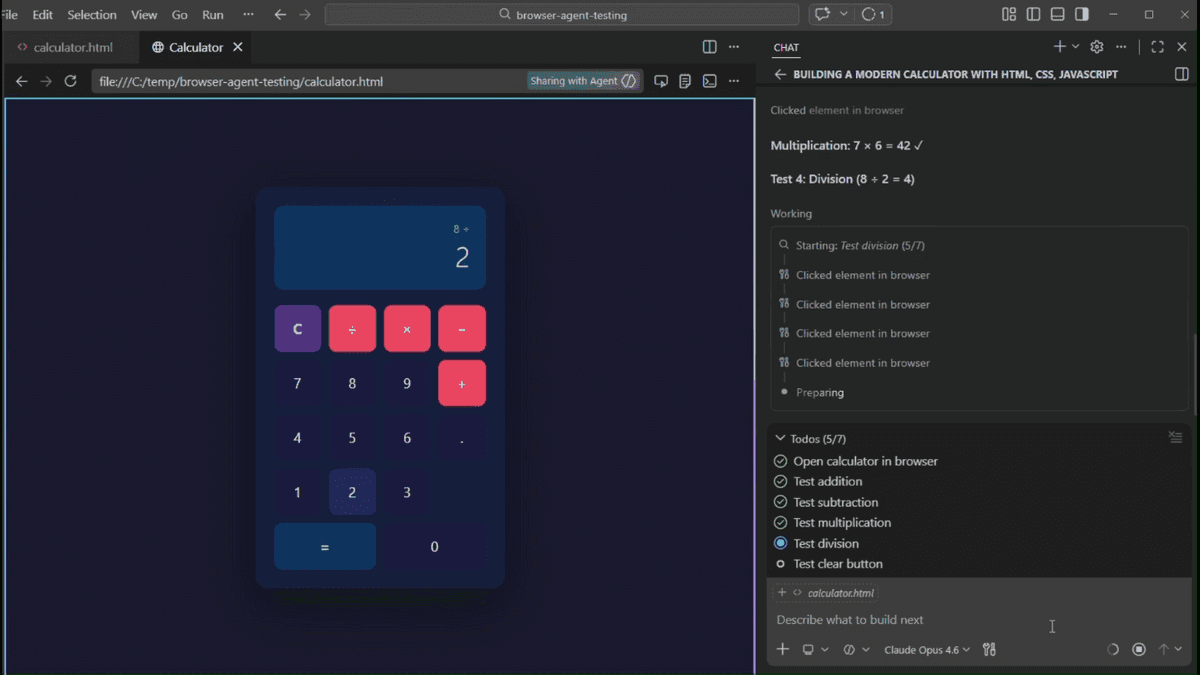1200x675 pixels.
Task: Click the calculator C clear button
Action: point(298,329)
